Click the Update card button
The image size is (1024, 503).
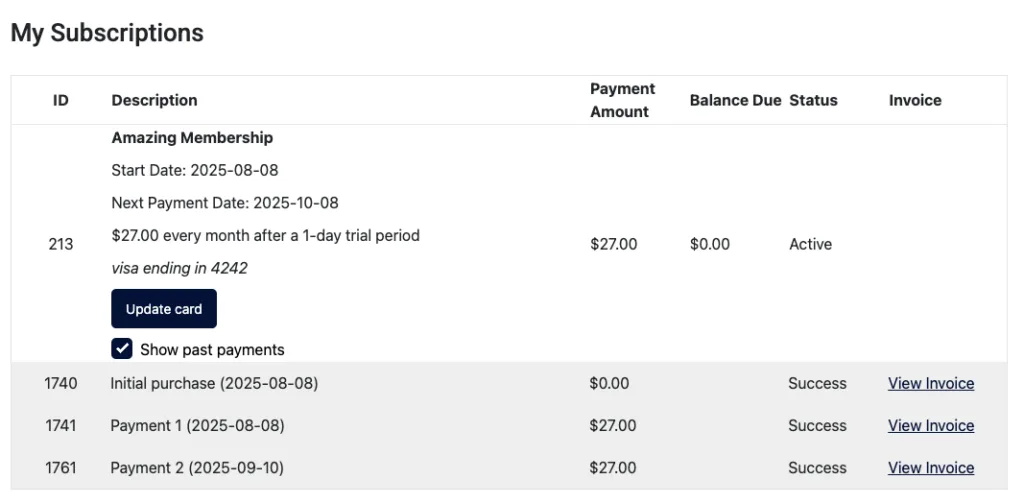point(163,309)
